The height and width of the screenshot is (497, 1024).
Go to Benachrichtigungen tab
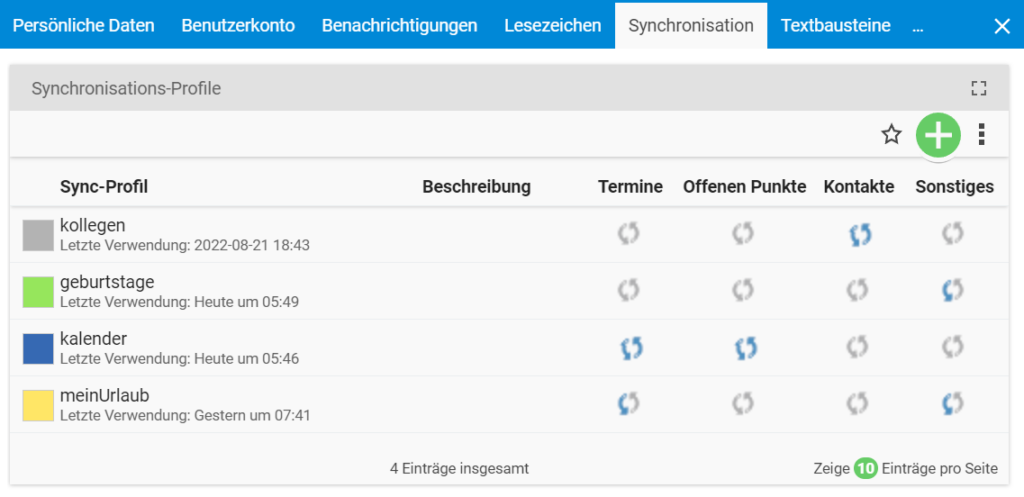(x=400, y=26)
